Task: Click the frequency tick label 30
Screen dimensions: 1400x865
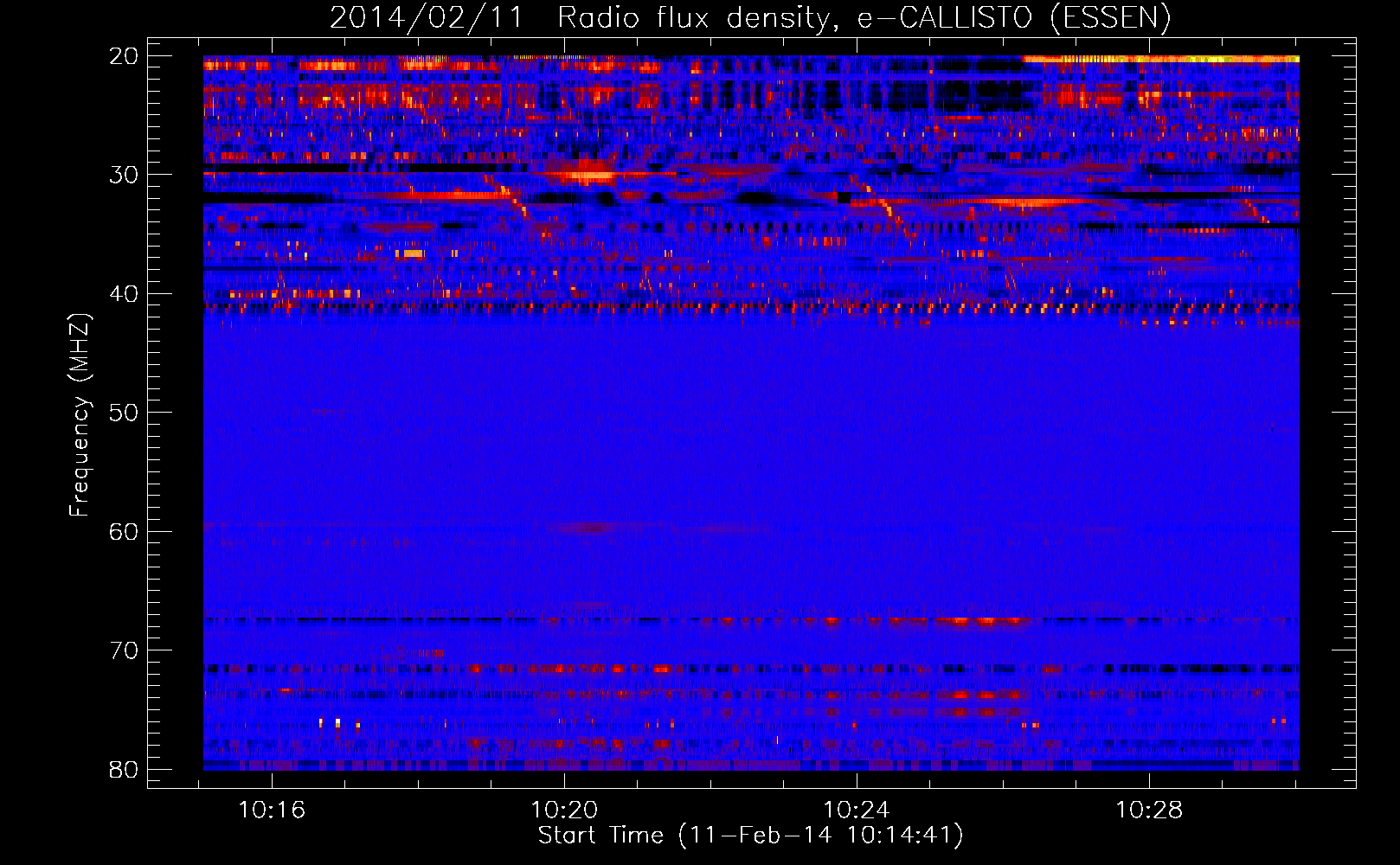Action: 124,175
